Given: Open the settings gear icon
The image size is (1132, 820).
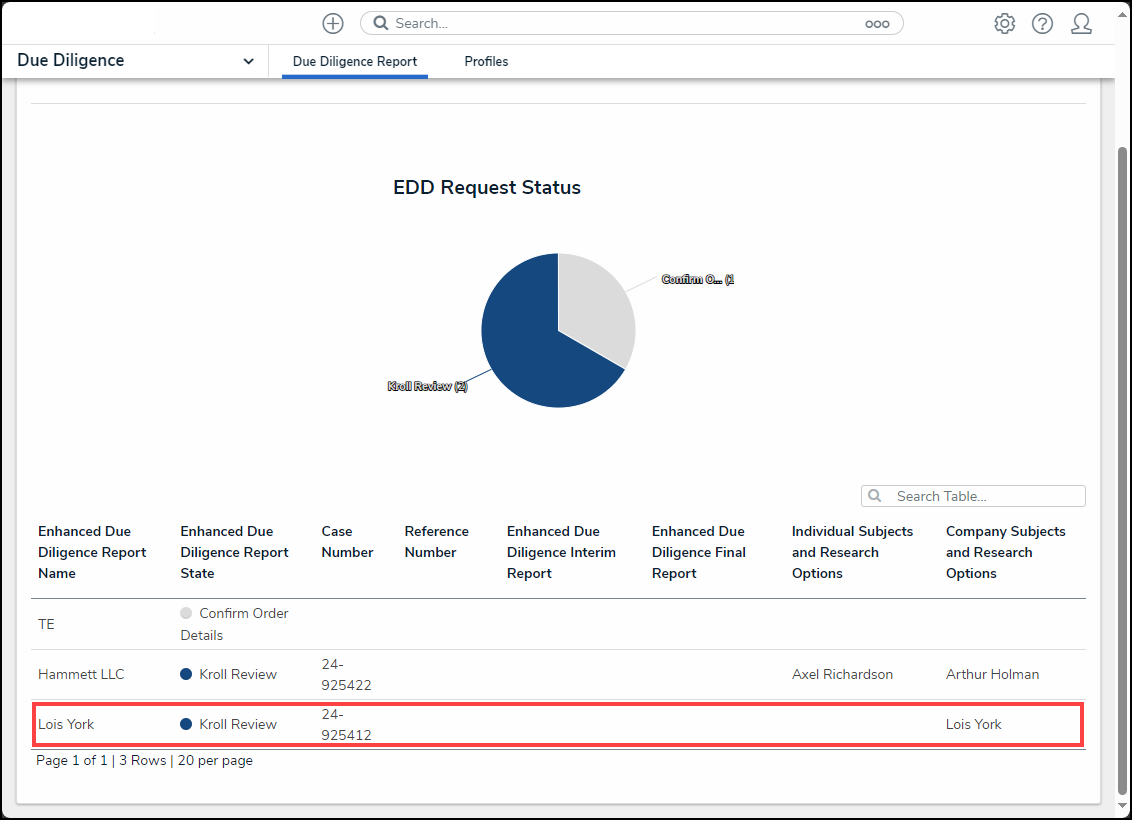Looking at the screenshot, I should [1004, 24].
